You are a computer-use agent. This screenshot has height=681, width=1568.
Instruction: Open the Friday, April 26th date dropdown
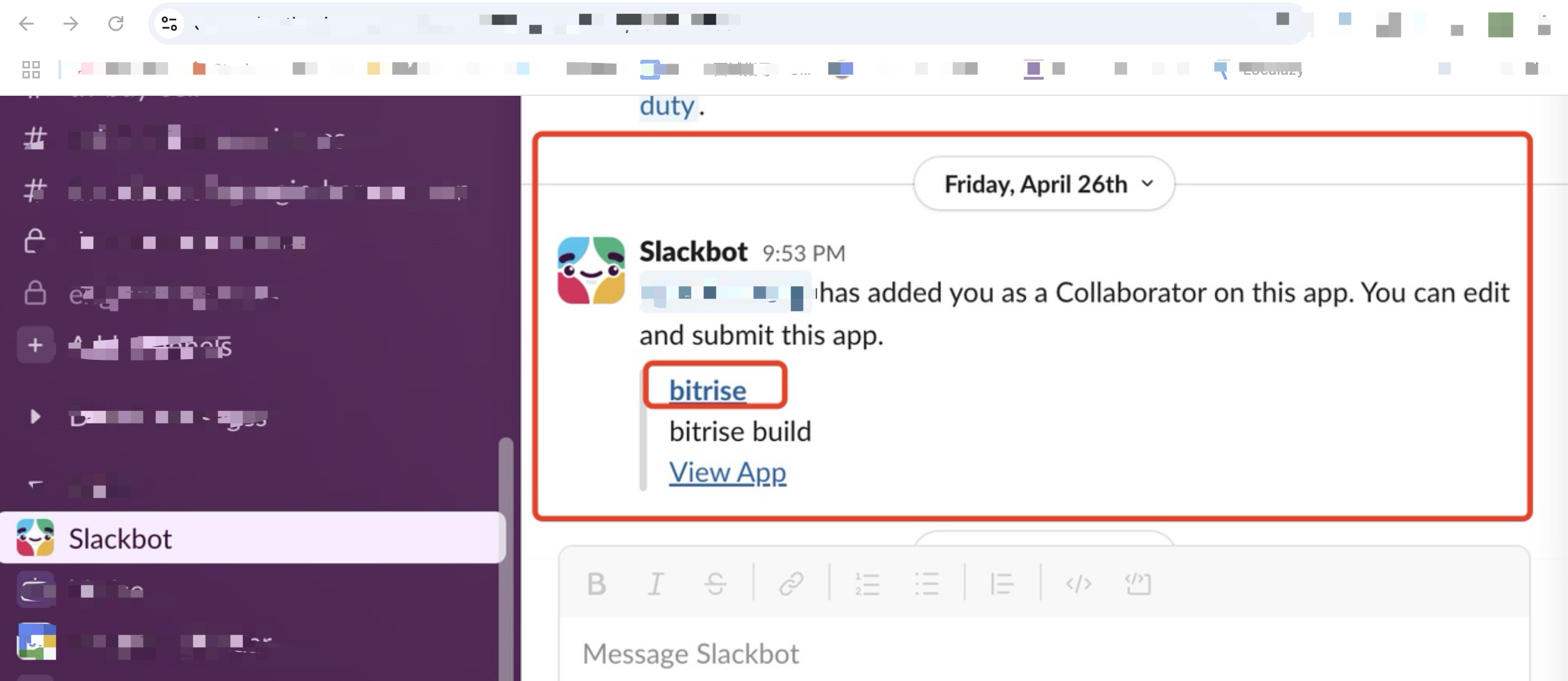(x=1044, y=184)
